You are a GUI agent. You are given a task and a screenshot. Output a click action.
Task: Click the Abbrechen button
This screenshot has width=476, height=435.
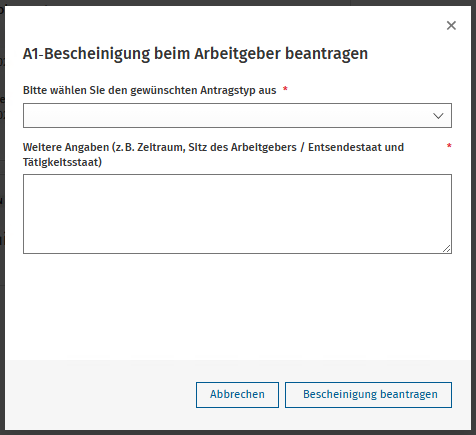(237, 395)
